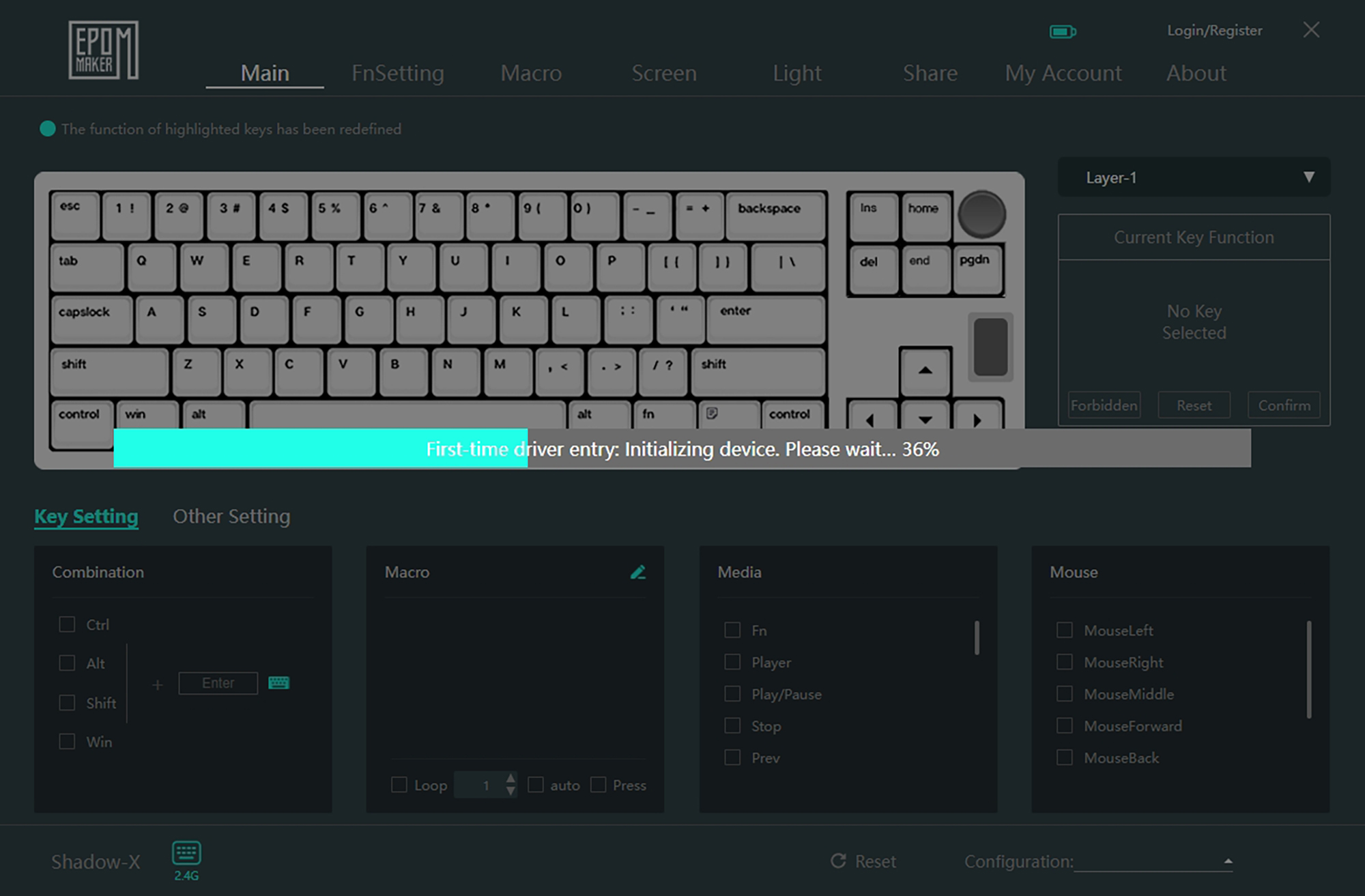
Task: Switch to the FnSetting tab
Action: point(397,73)
